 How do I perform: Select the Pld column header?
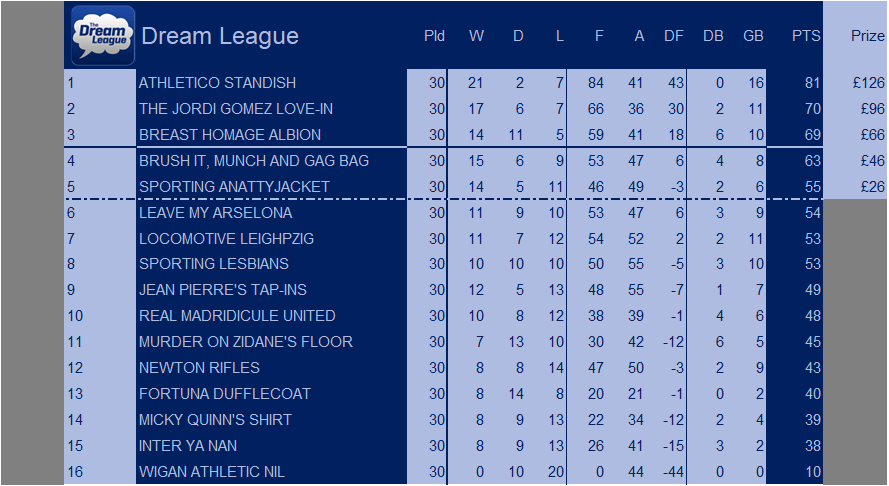[434, 36]
